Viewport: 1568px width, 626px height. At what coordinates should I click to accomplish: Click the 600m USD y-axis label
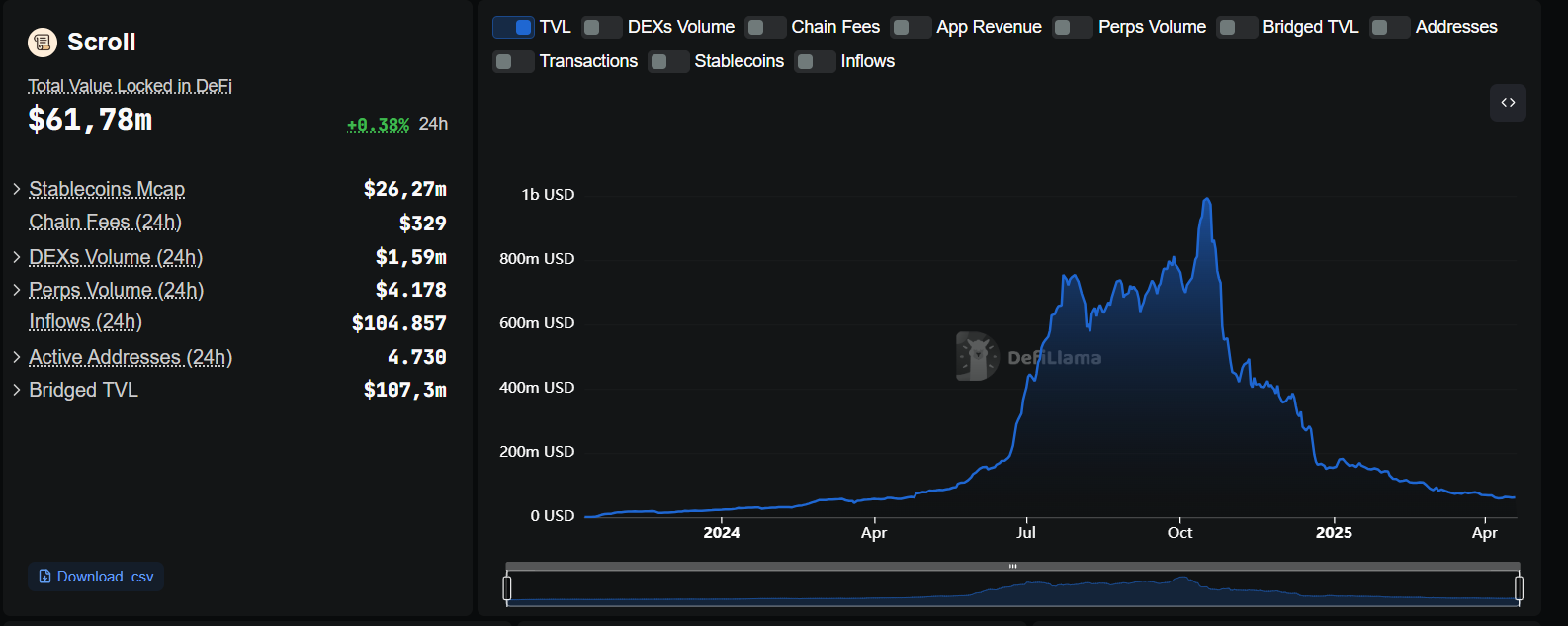coord(537,322)
